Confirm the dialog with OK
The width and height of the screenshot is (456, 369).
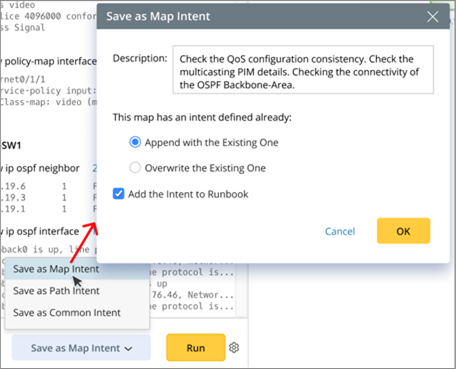point(403,231)
